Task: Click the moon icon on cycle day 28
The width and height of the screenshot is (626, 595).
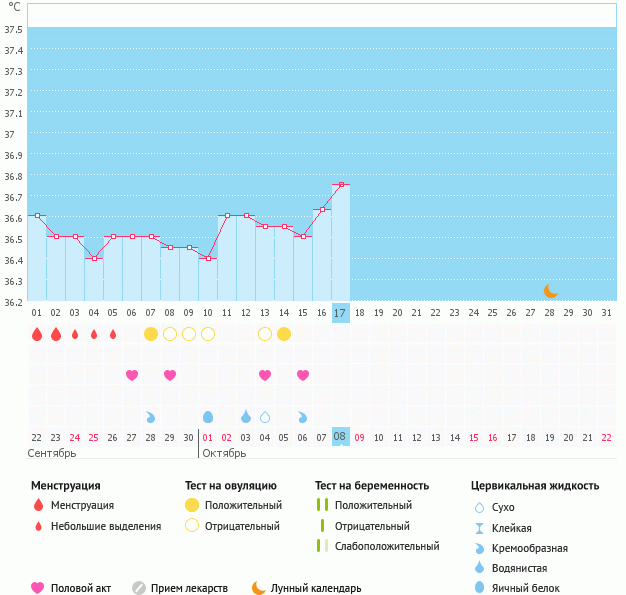Action: click(x=551, y=290)
